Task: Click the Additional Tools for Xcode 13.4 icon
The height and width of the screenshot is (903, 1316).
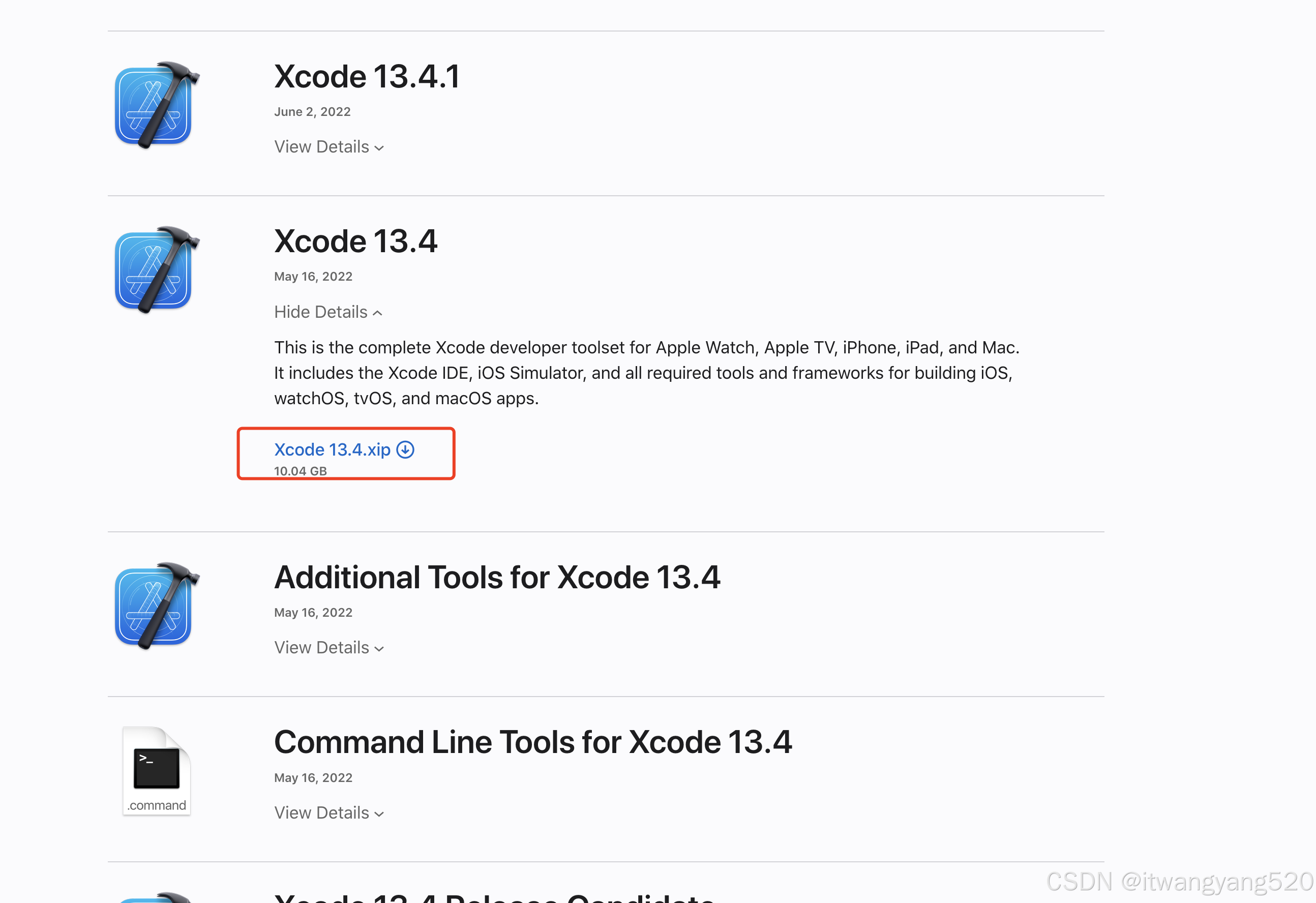Action: coord(157,605)
